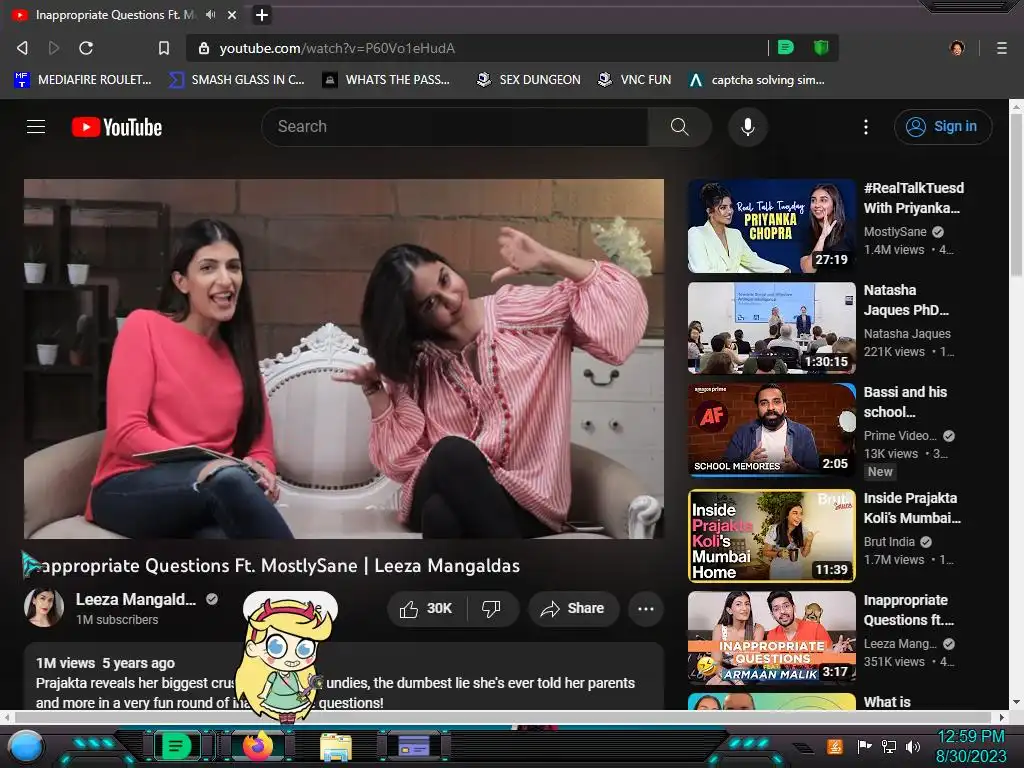This screenshot has width=1024, height=768.
Task: Open volume control in system tray
Action: (913, 746)
